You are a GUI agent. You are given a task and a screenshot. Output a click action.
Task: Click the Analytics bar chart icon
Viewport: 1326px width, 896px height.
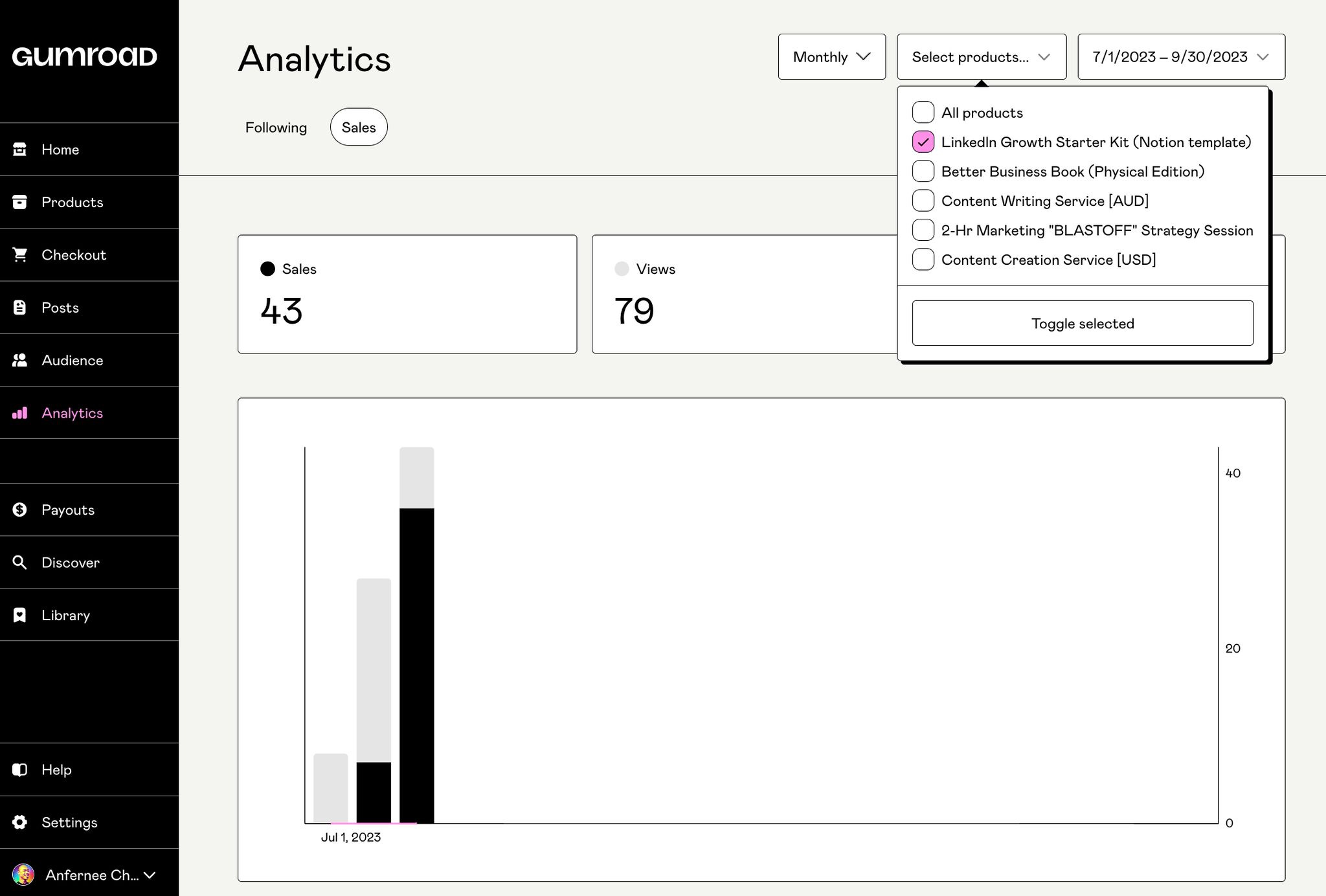[20, 413]
